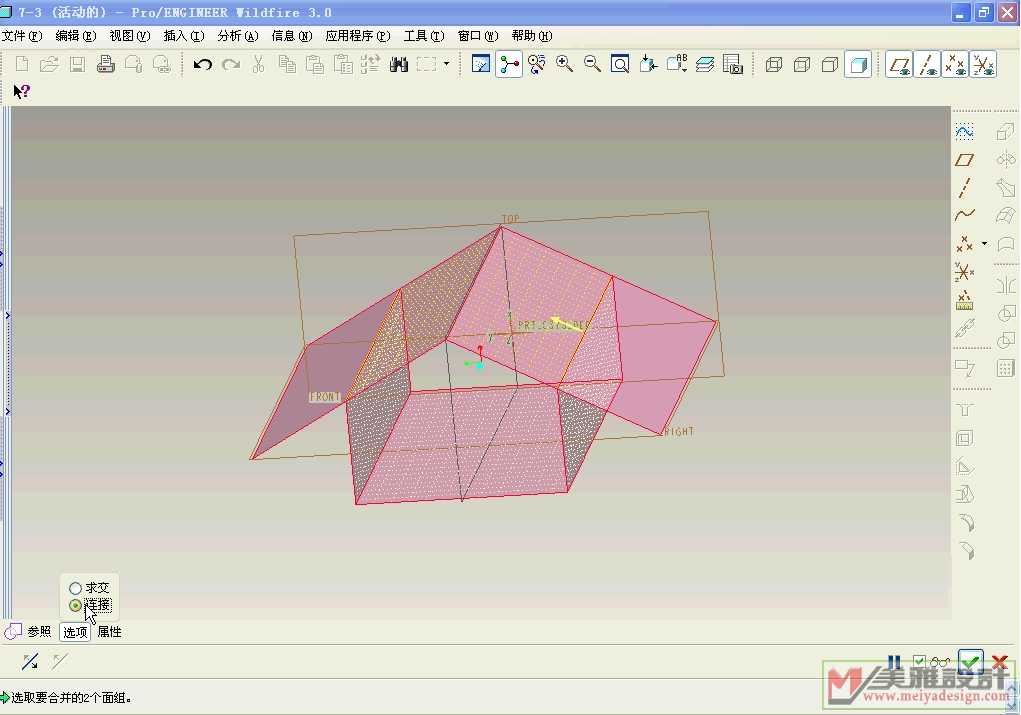Open the 插入 menu
The width and height of the screenshot is (1021, 715).
click(x=183, y=36)
